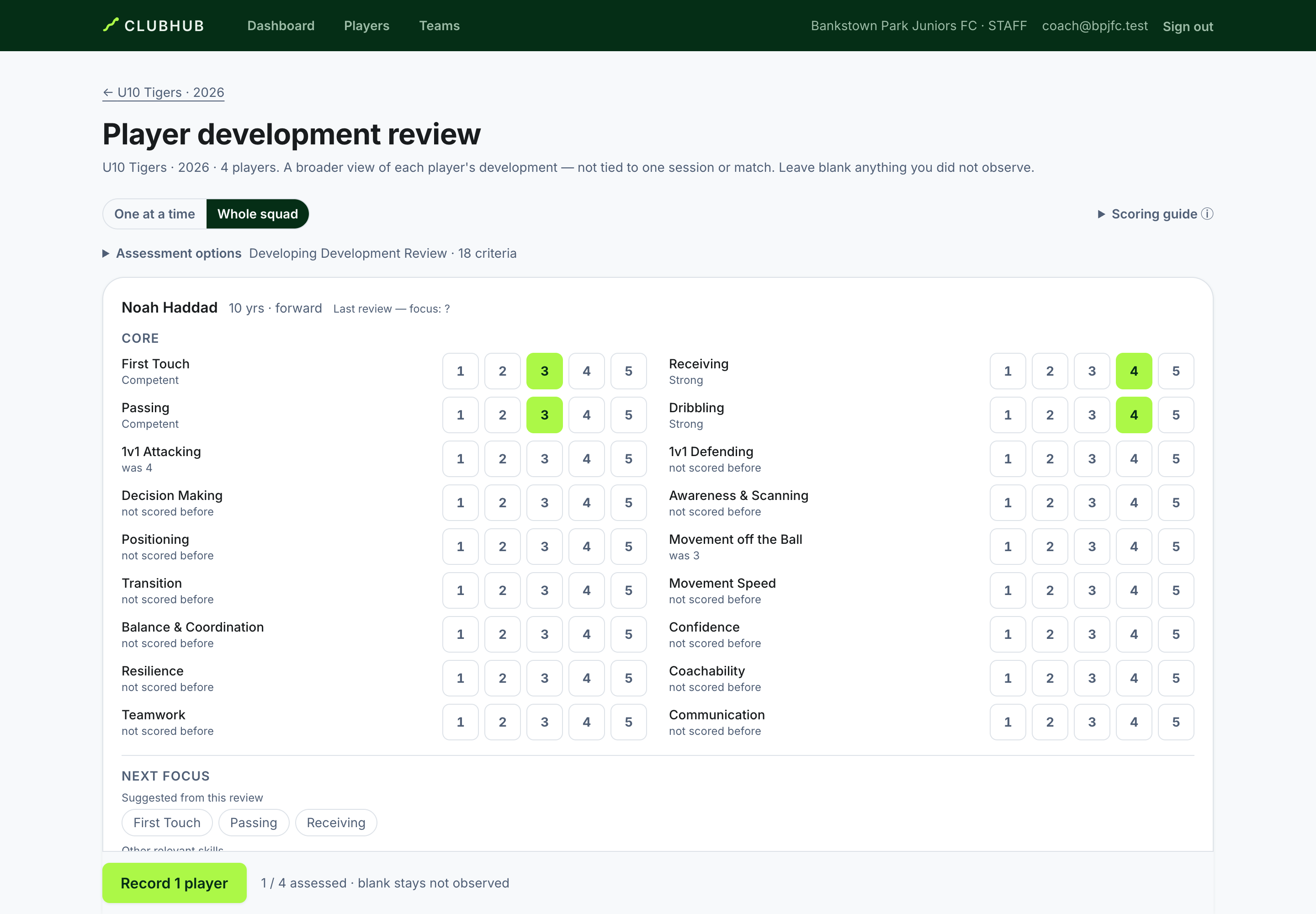This screenshot has height=914, width=1316.
Task: Select Whole squad view
Action: (258, 213)
